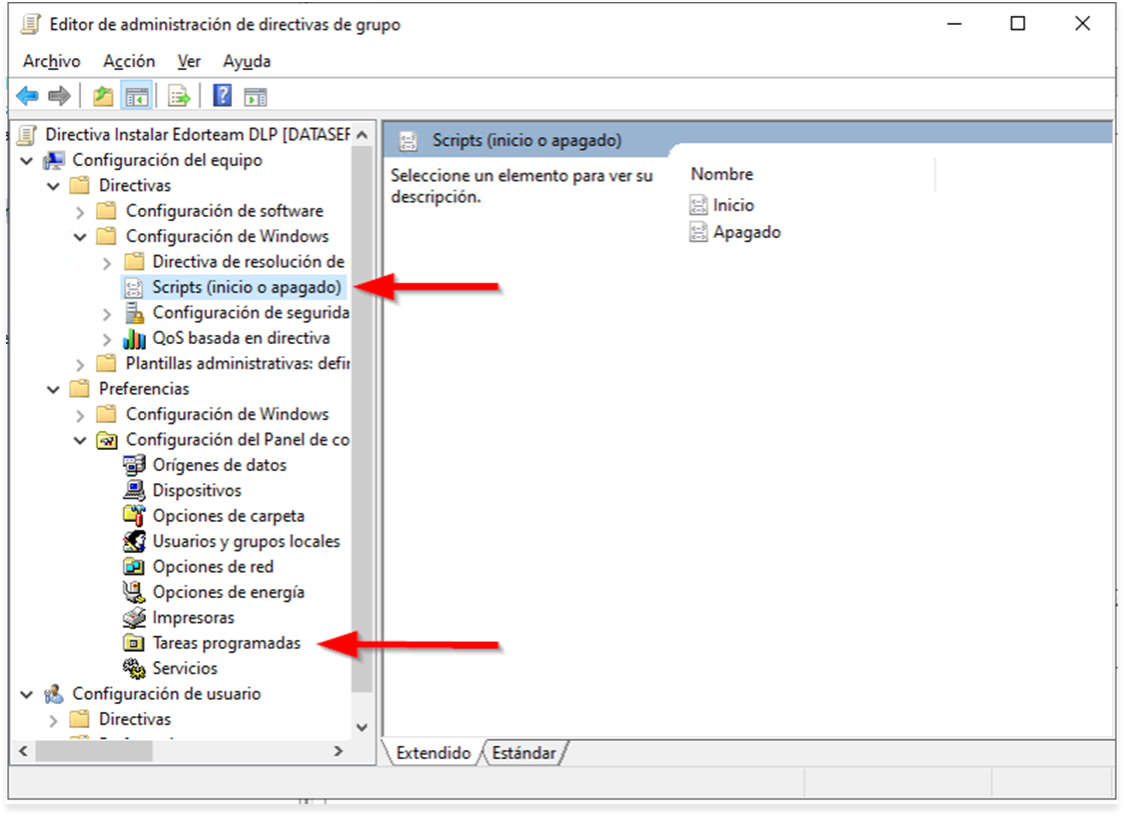Image resolution: width=1124 pixels, height=816 pixels.
Task: Click the Inicio script icon in list
Action: coord(698,205)
